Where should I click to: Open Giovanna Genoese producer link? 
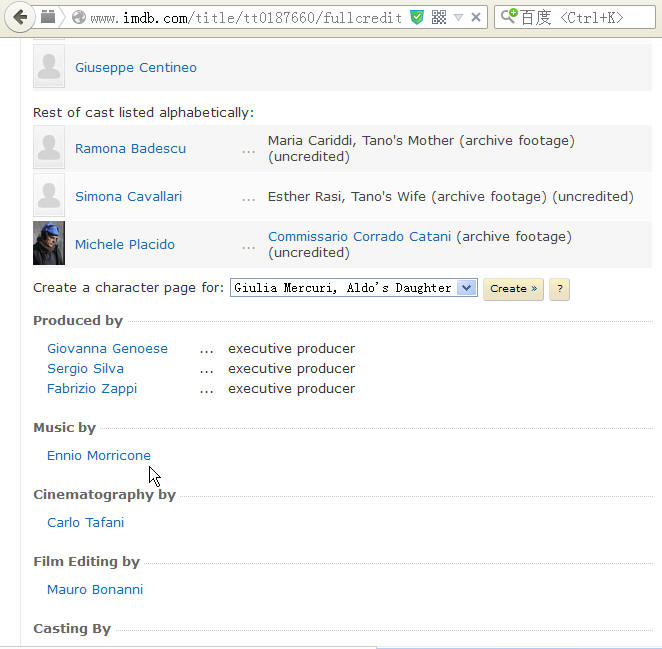pos(108,349)
